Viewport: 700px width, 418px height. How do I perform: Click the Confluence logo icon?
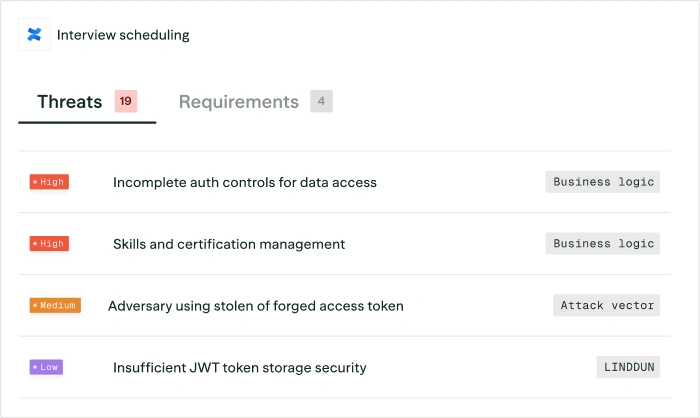click(x=34, y=35)
